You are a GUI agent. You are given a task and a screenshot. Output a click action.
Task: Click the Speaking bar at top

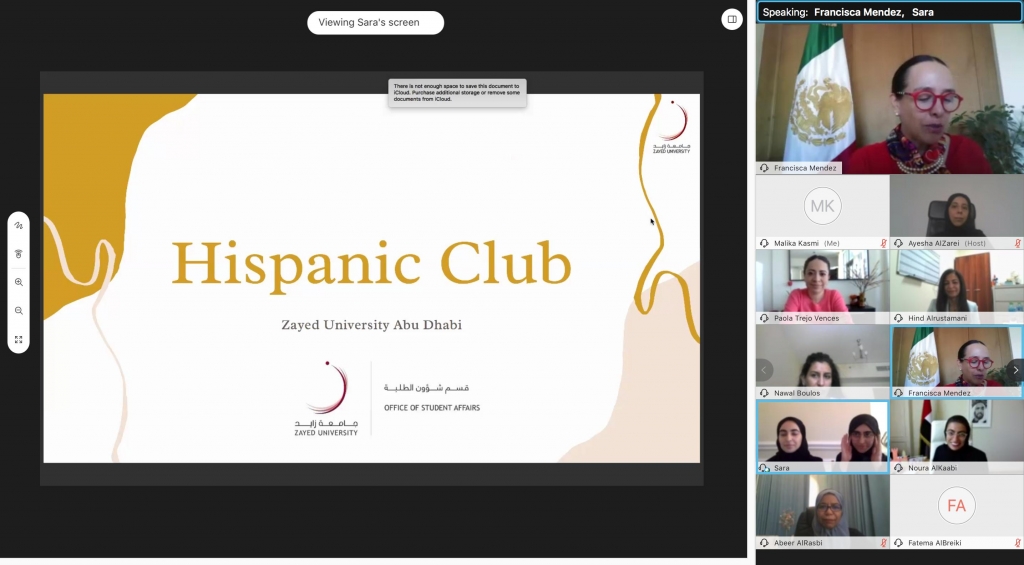point(888,12)
